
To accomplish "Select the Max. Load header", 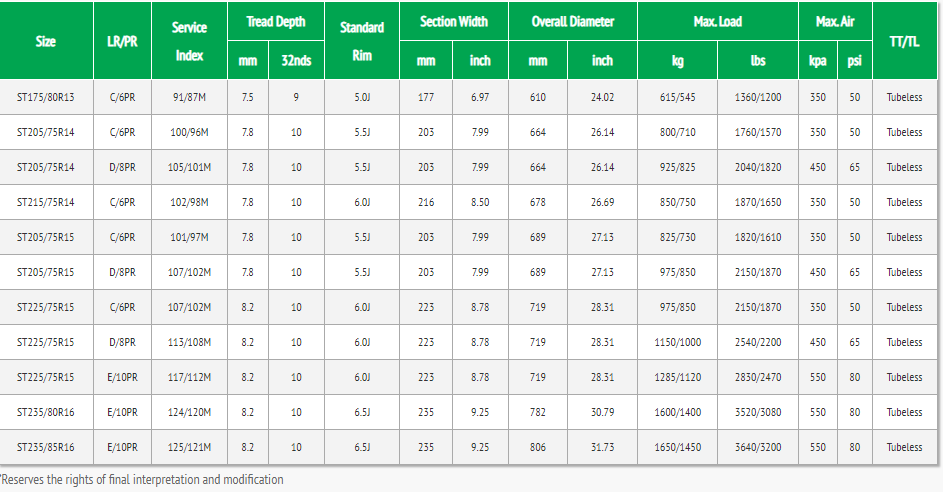I will coord(717,21).
